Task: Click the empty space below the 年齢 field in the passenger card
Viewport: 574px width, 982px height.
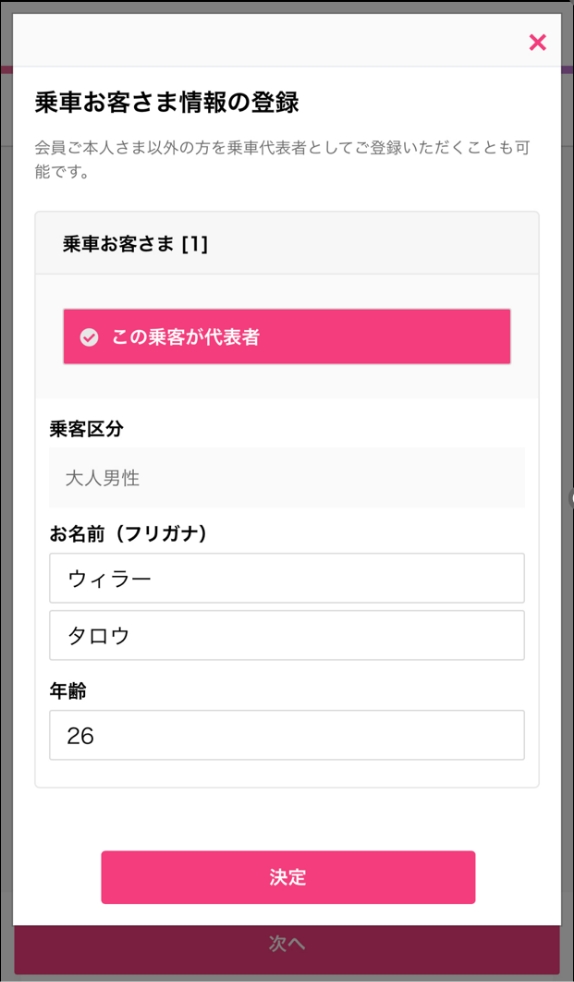Action: pos(287,773)
